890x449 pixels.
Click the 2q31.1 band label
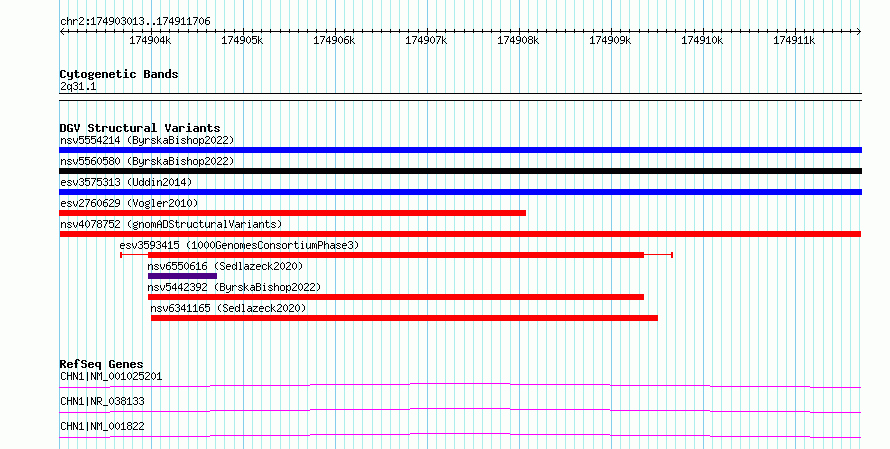pos(78,87)
